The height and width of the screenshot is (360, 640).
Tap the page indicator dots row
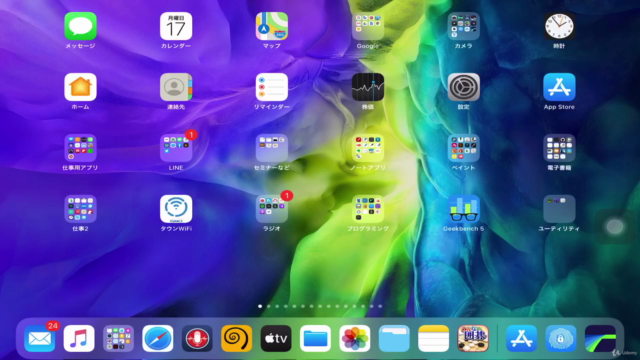point(320,306)
